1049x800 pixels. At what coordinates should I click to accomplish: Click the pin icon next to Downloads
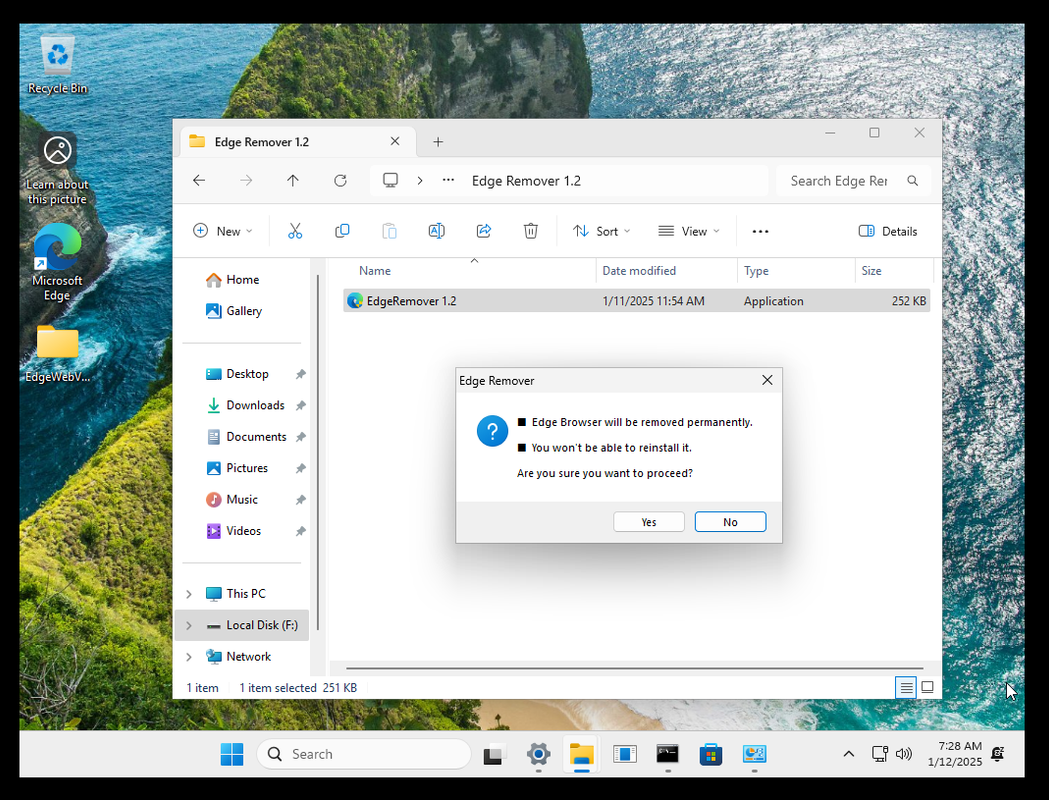pos(300,406)
